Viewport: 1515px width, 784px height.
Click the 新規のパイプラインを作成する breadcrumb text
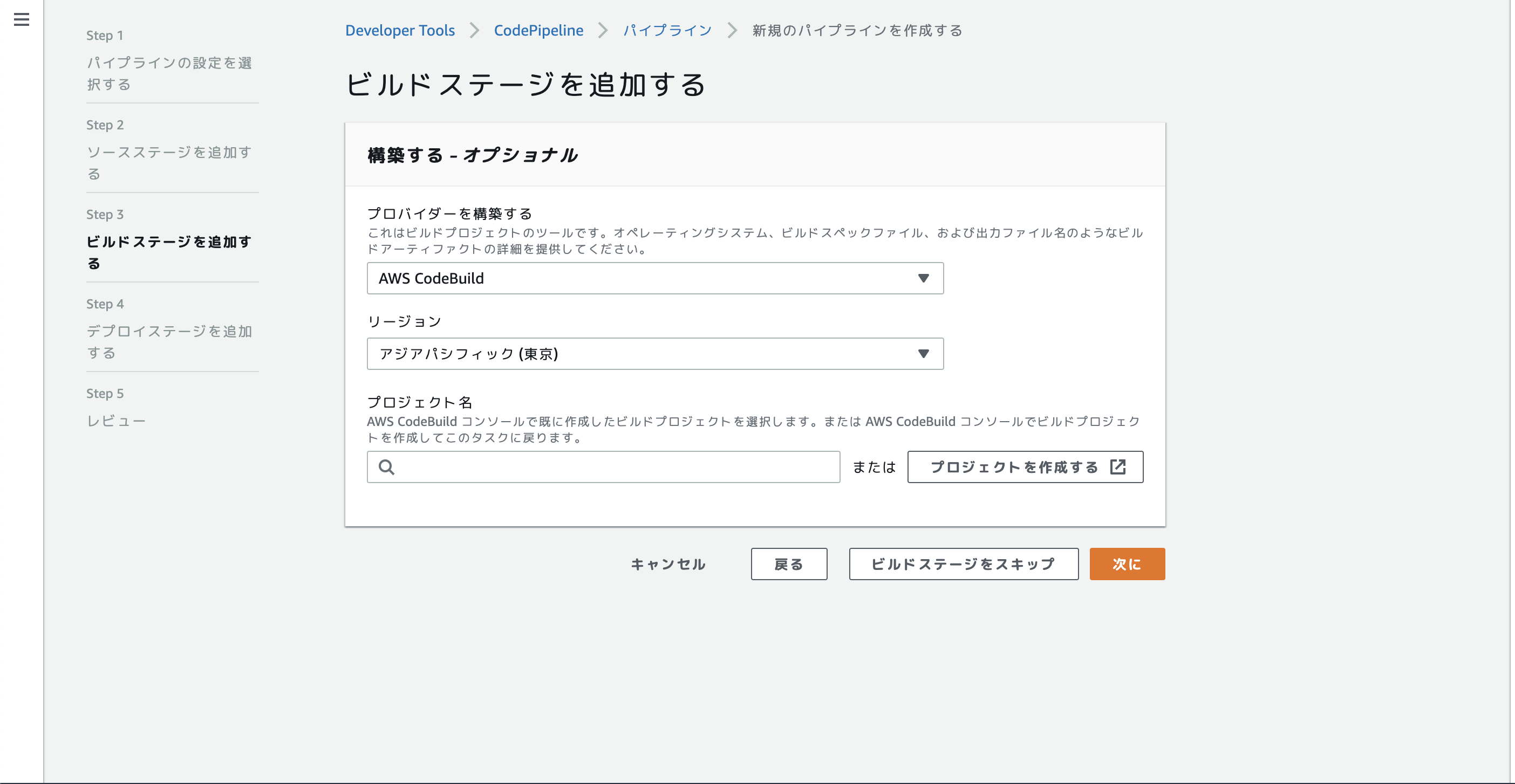[857, 30]
